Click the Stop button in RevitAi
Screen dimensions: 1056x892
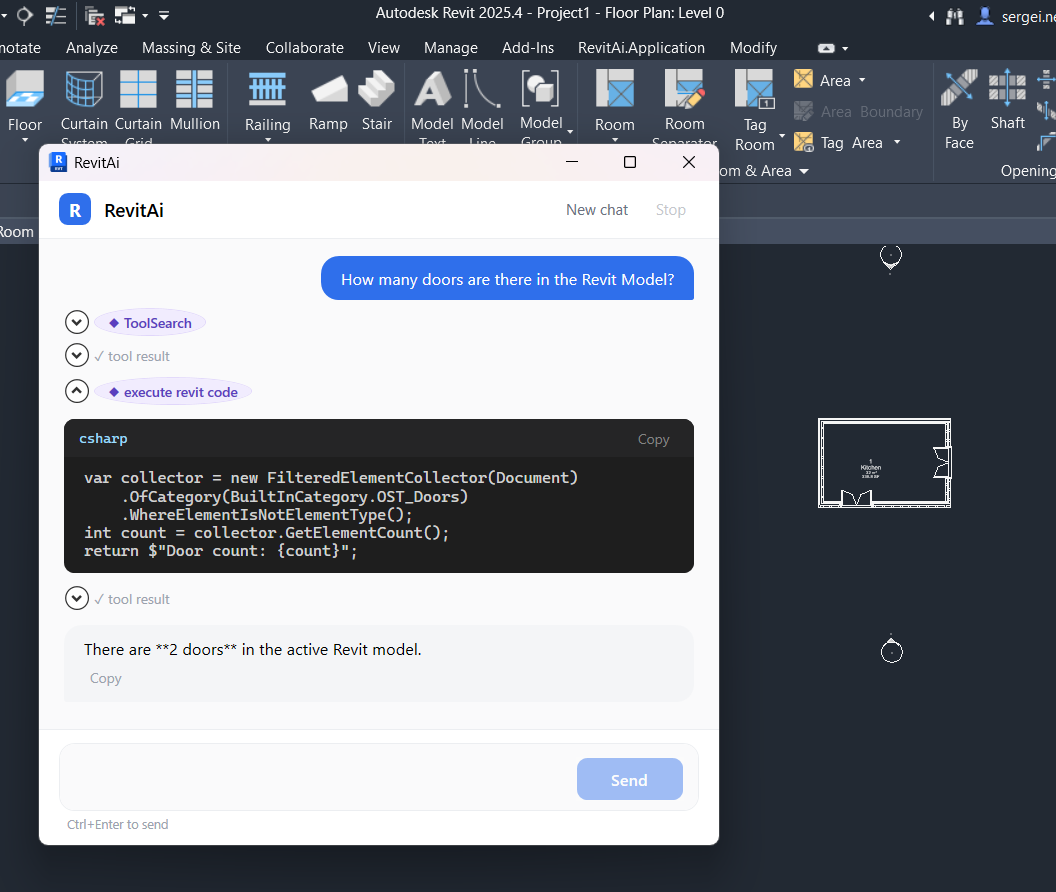[x=671, y=210]
